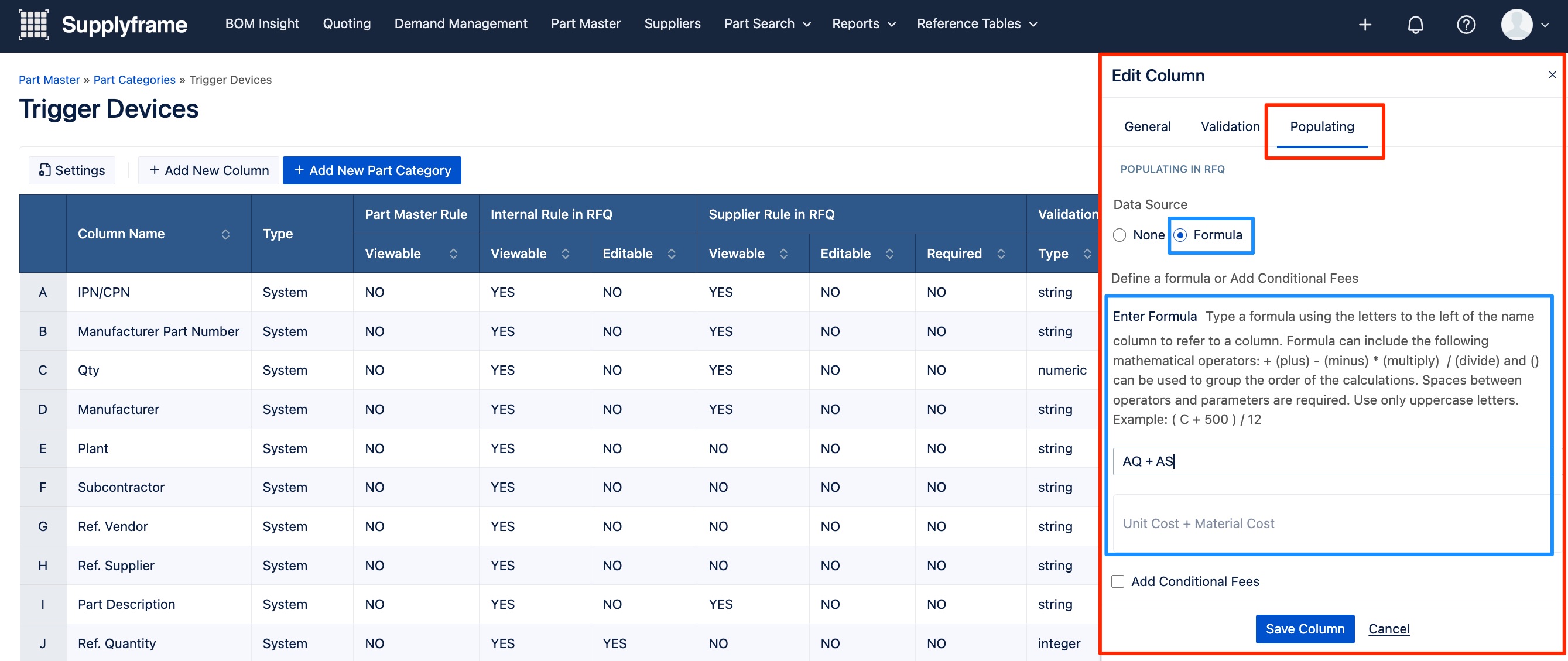Screen dimensions: 1568x661
Task: Open Part Master menu item
Action: tap(586, 24)
